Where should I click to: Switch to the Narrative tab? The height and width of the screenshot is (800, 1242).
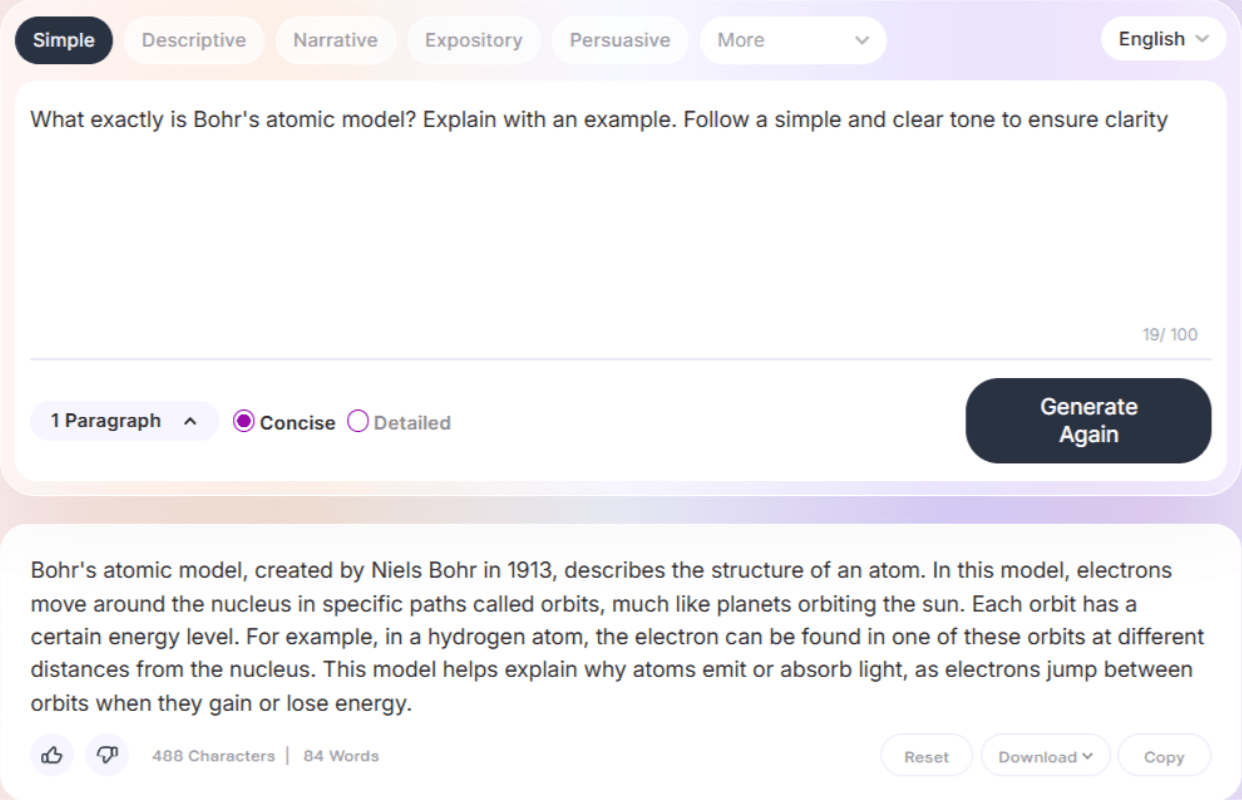pyautogui.click(x=335, y=41)
